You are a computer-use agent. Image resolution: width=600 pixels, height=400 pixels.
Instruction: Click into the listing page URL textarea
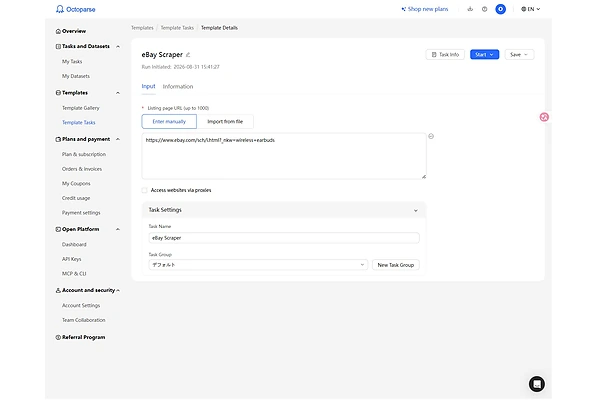coord(284,156)
